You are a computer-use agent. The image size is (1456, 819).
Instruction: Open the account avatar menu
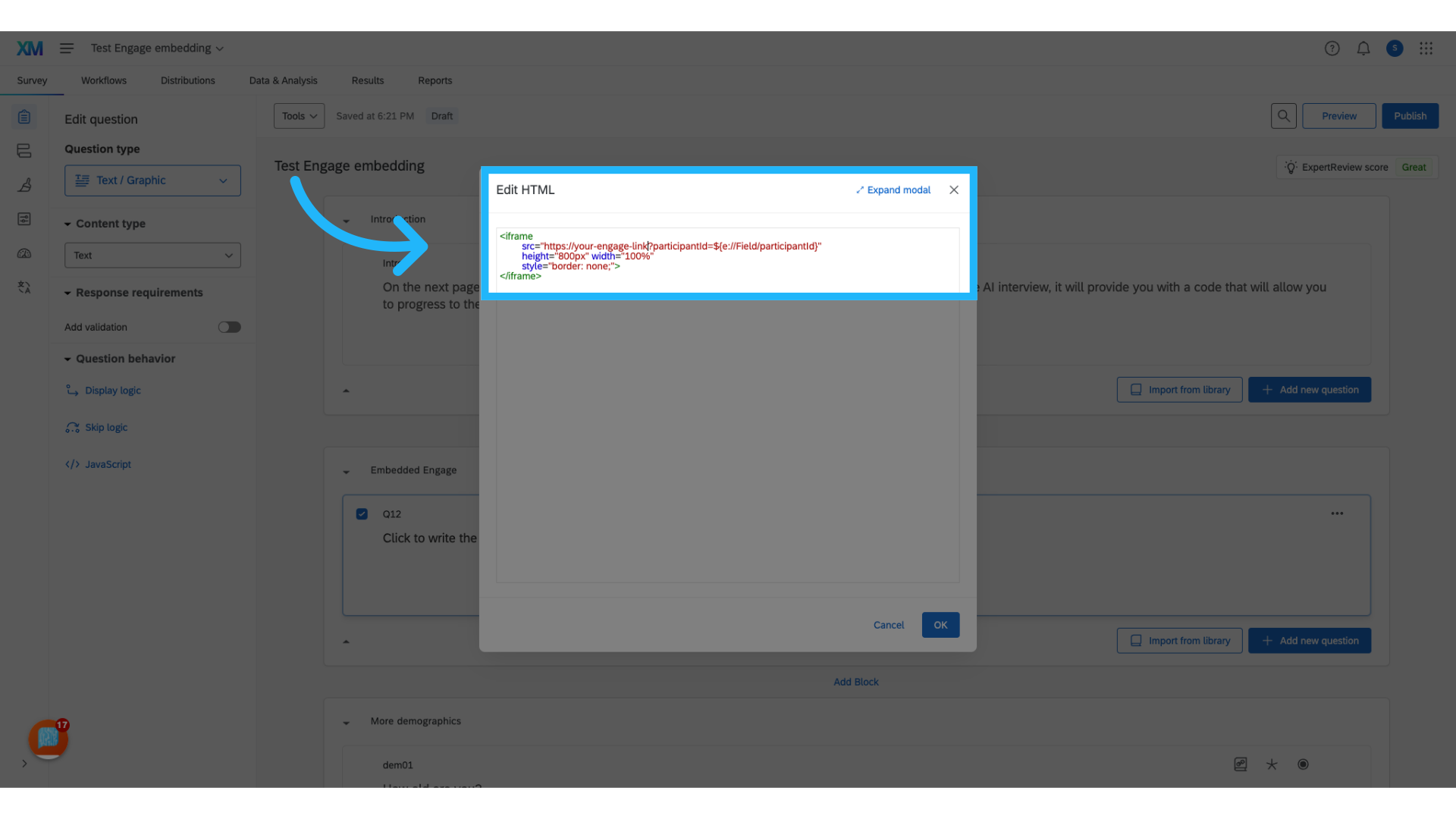(1395, 49)
